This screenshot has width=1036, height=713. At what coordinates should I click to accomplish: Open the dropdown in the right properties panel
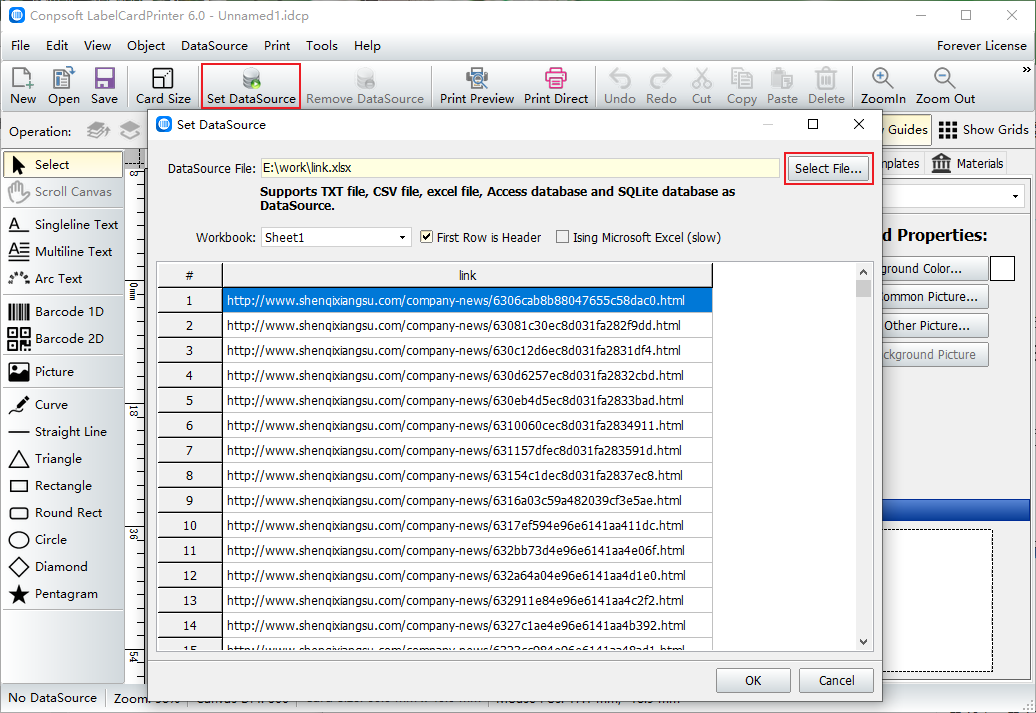(1015, 196)
